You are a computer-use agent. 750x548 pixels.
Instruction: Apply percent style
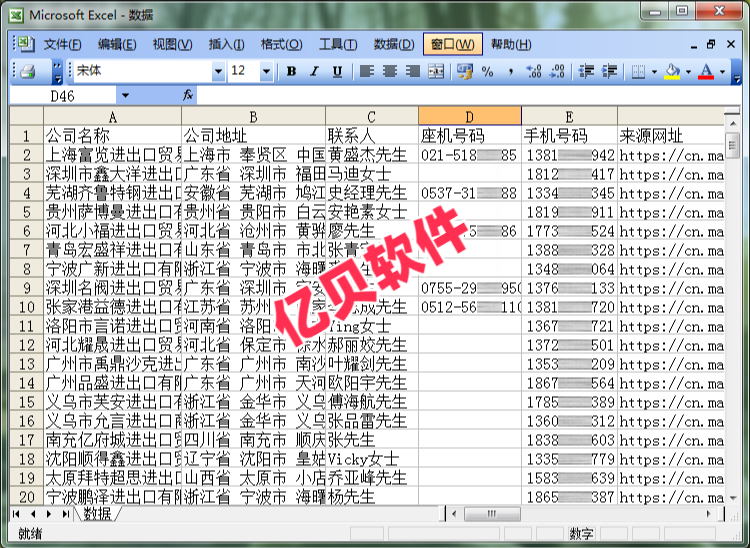click(487, 72)
